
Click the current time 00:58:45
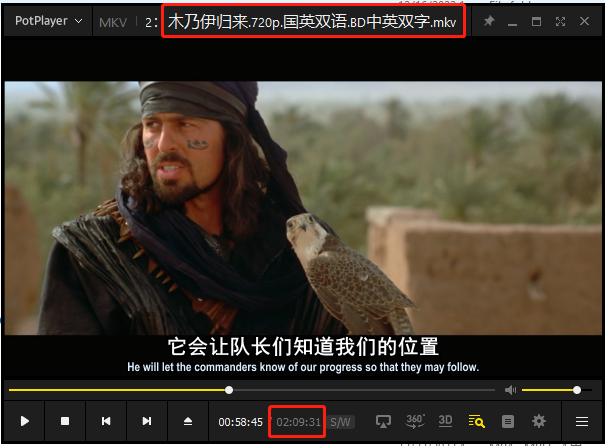pyautogui.click(x=240, y=422)
